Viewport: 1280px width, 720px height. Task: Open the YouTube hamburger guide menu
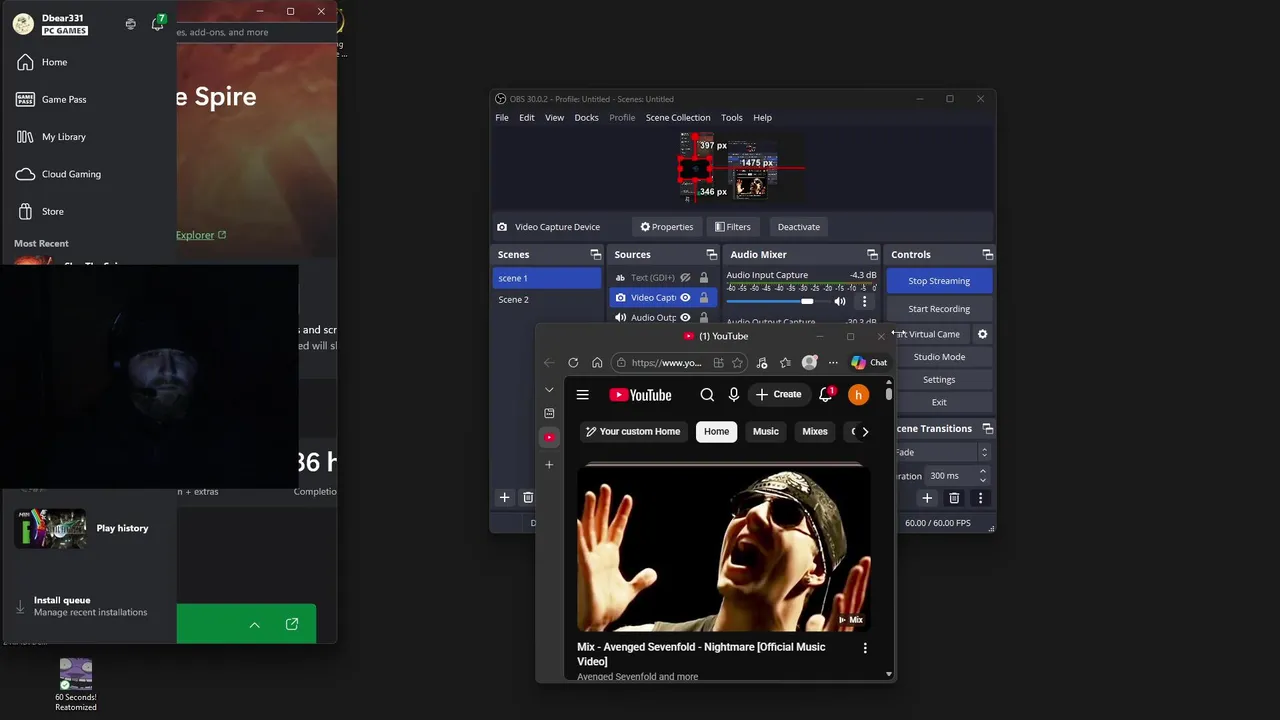tap(583, 395)
